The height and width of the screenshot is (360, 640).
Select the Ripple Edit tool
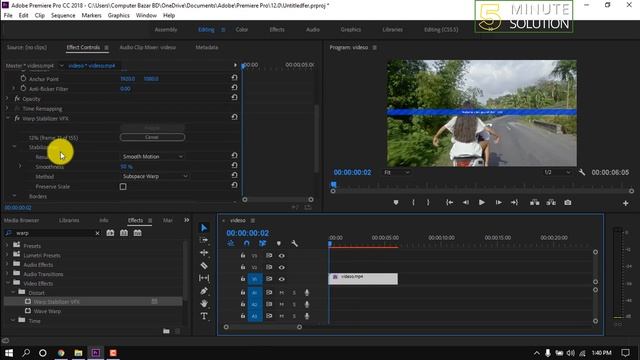[204, 253]
